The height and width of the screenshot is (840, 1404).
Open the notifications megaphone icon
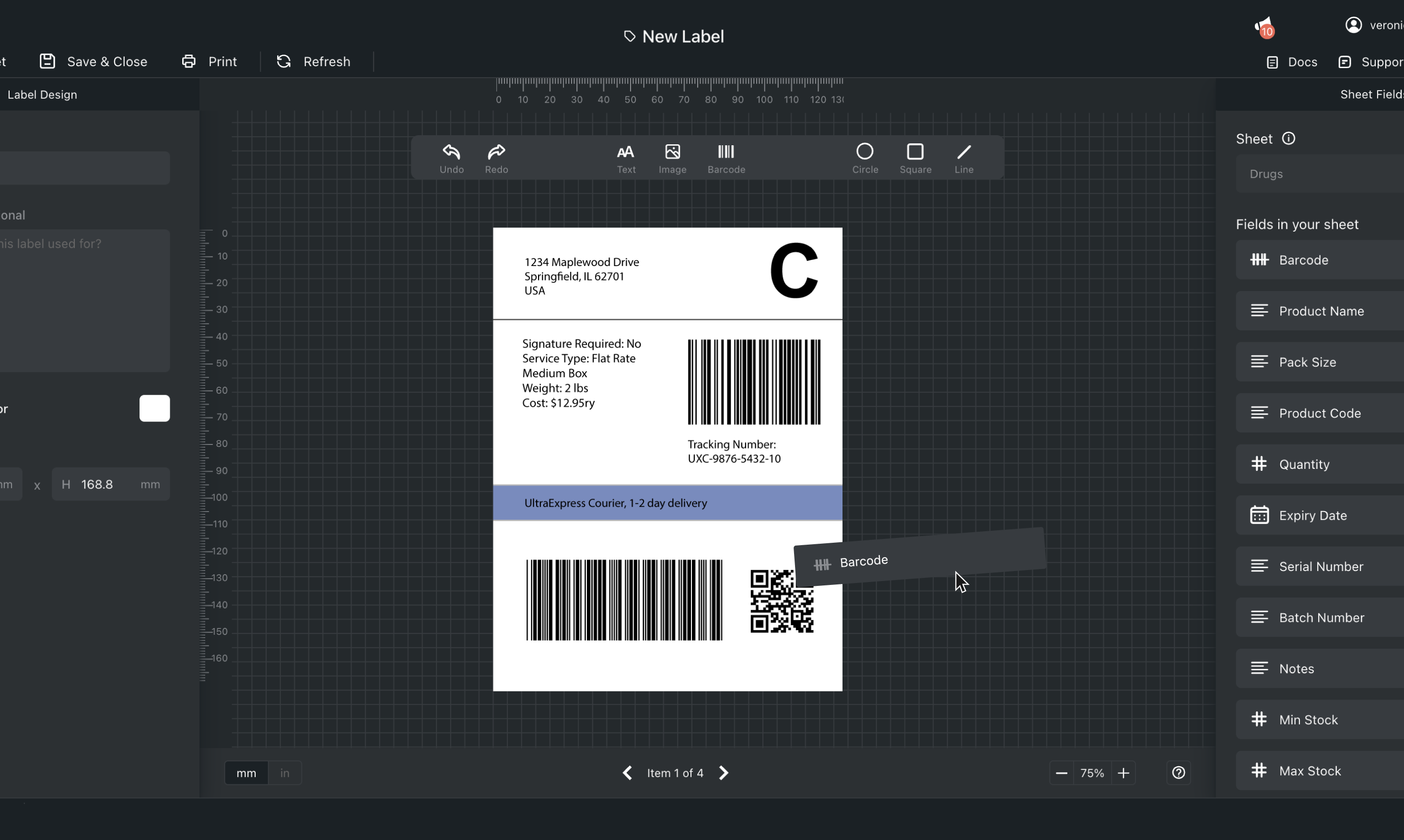pos(1264,26)
